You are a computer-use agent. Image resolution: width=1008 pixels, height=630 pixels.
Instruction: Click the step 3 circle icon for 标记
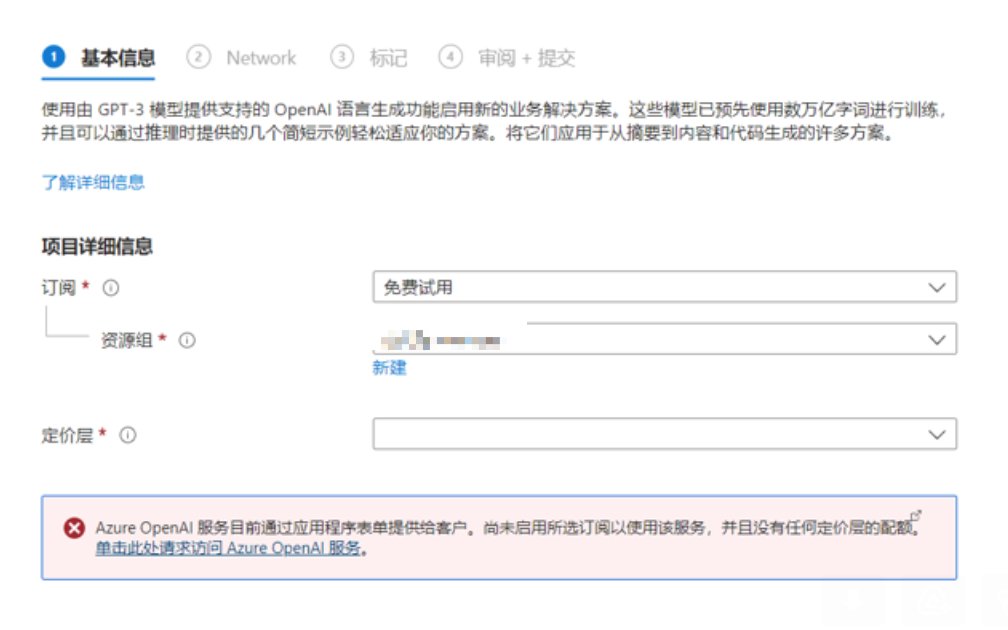tap(342, 57)
